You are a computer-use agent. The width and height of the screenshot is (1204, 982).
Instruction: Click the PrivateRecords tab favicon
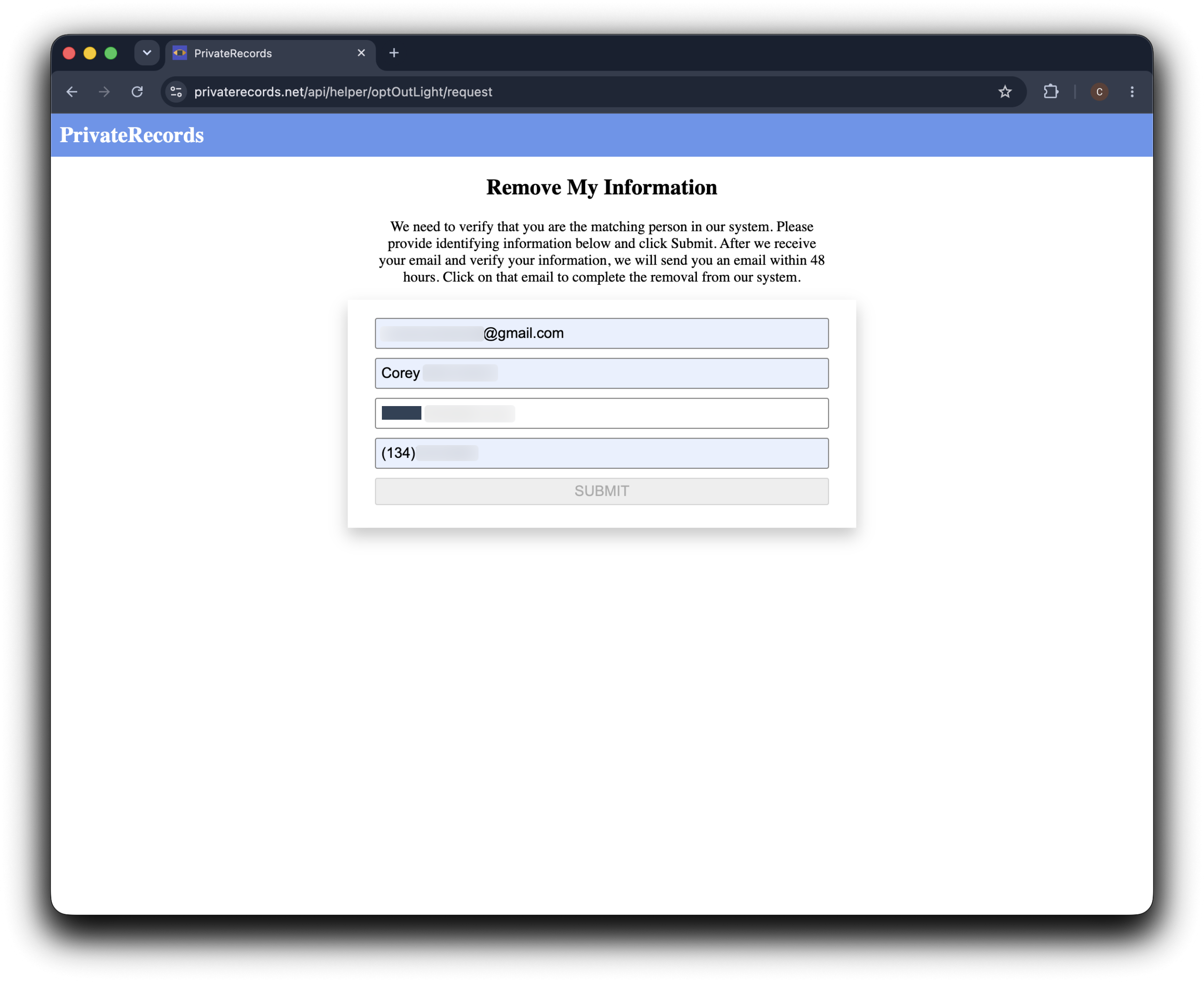180,53
